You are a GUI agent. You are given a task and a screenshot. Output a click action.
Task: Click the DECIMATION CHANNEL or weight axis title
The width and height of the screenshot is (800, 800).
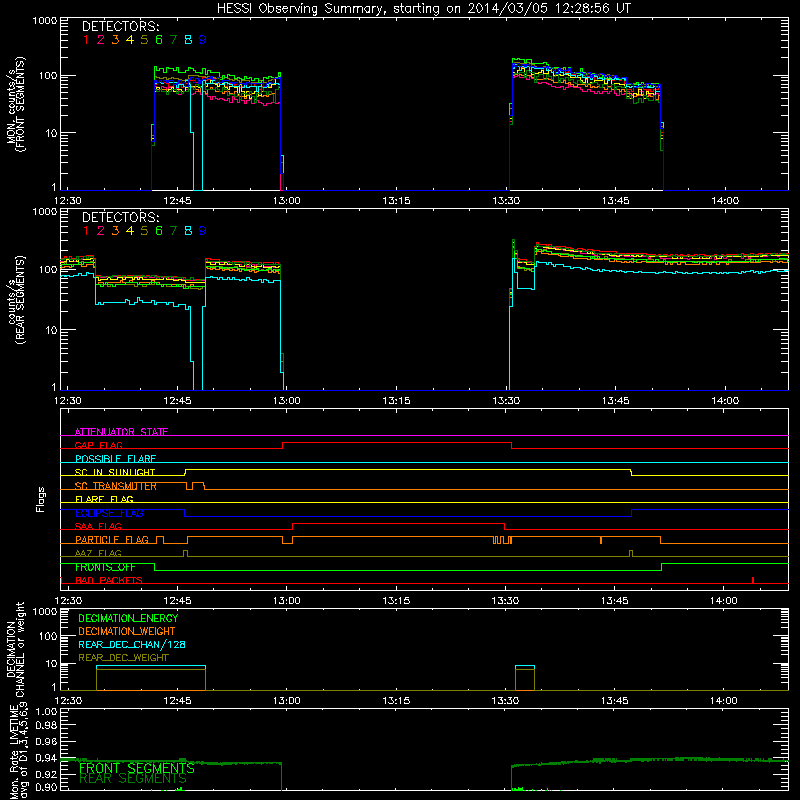click(x=15, y=649)
